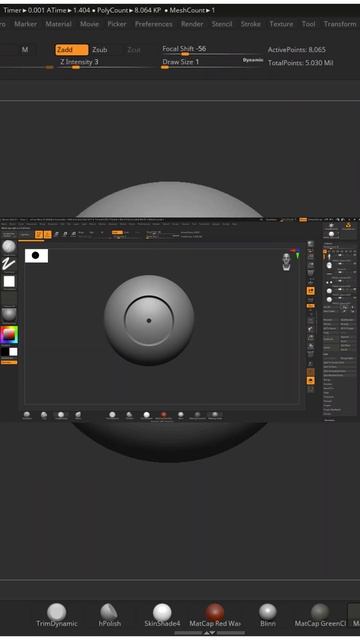Choose the MatCap GreenCl material
The width and height of the screenshot is (360, 640).
(320, 615)
